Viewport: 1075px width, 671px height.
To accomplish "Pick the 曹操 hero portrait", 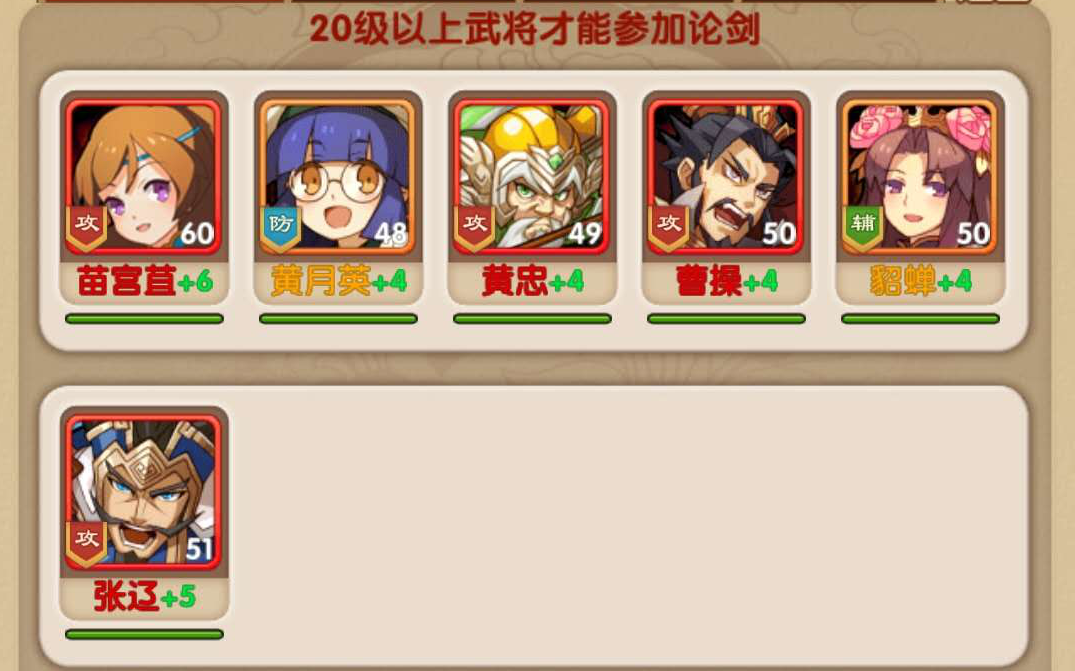I will click(x=726, y=176).
